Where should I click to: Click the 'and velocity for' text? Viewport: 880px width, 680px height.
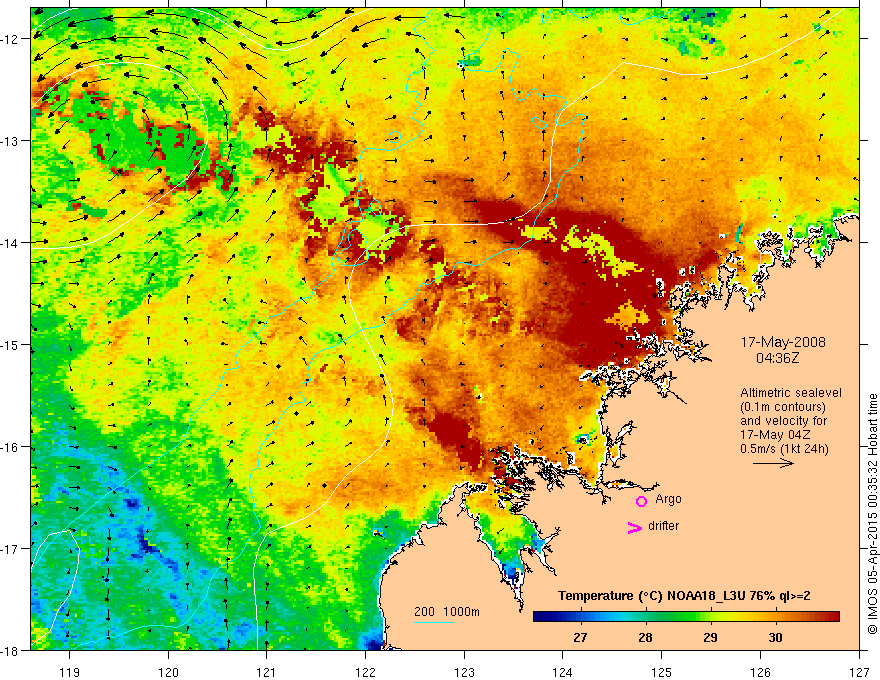coord(783,421)
